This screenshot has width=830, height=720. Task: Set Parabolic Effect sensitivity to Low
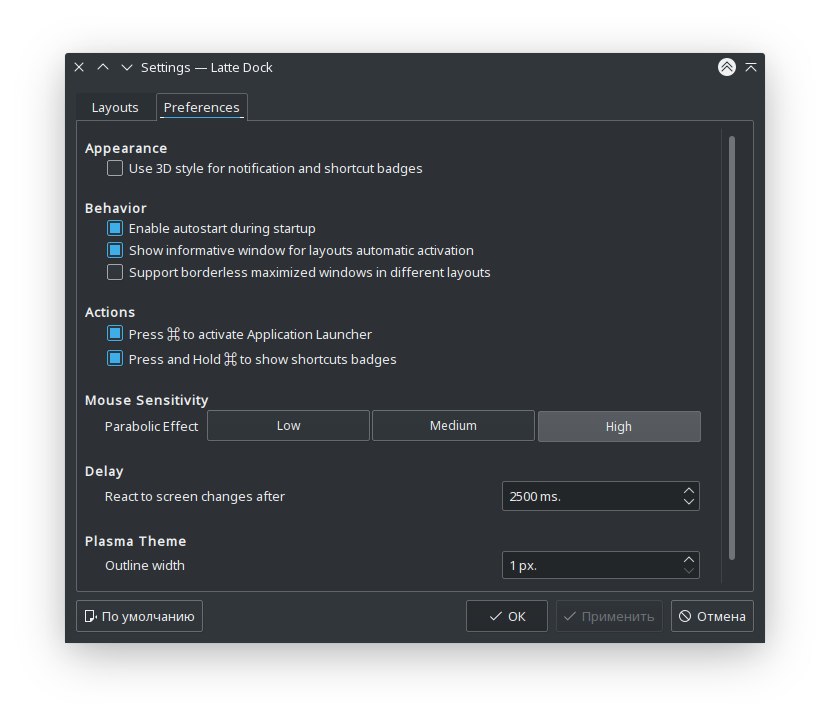point(288,426)
